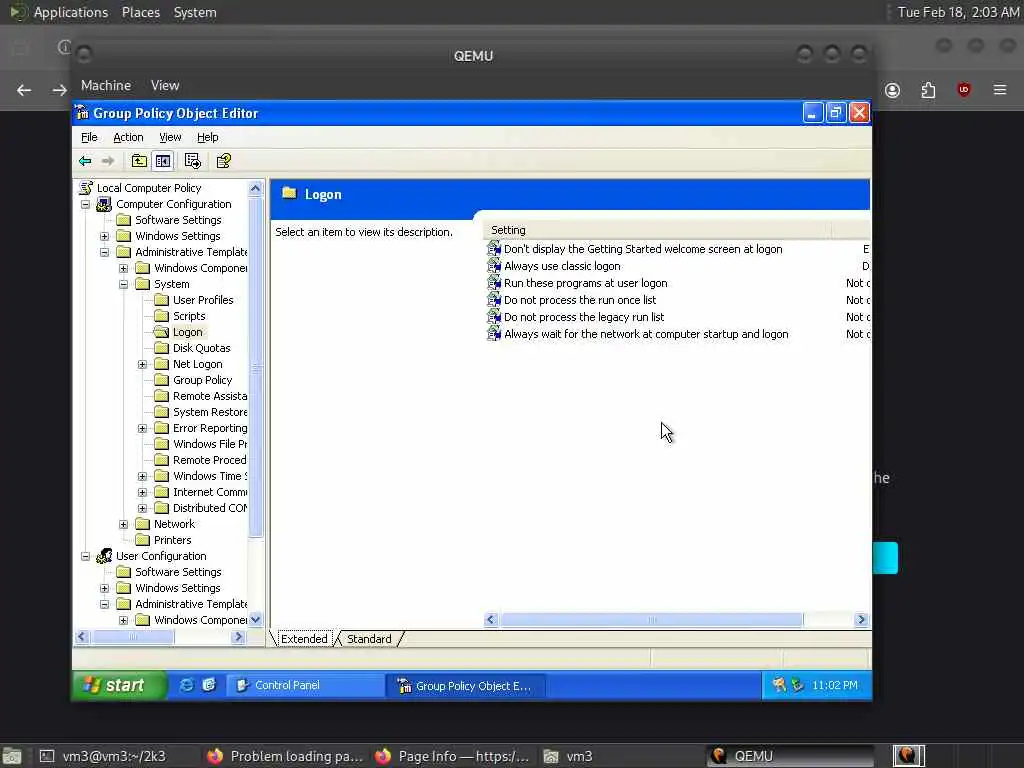Select the User Profiles folder
Screen dimensions: 1024x768
[x=202, y=300]
